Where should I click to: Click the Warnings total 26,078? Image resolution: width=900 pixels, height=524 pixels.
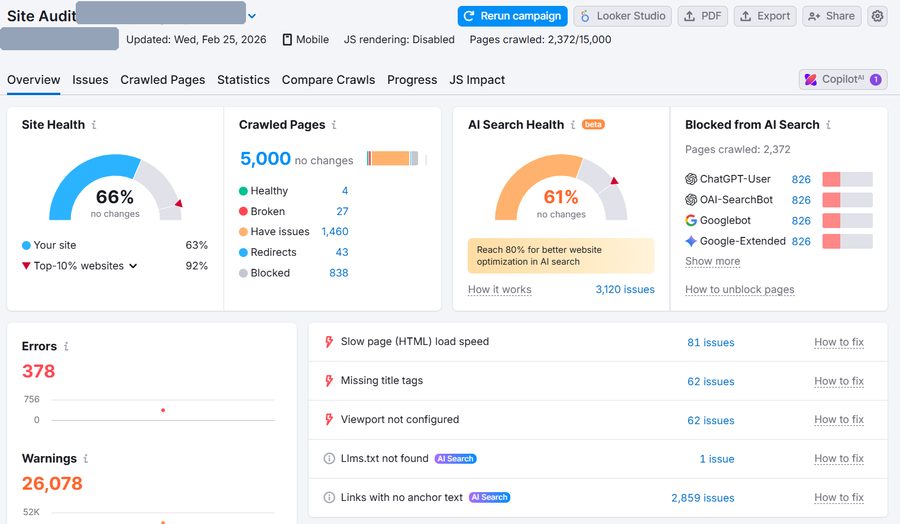point(52,483)
